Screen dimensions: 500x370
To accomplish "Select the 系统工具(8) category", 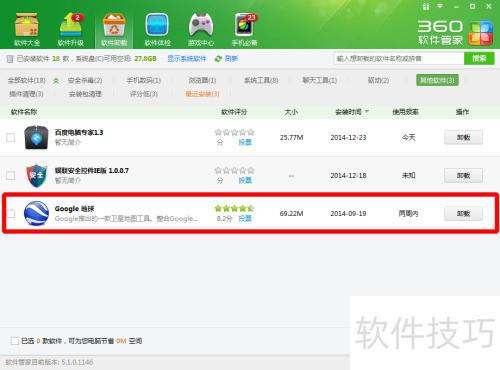I will (x=261, y=80).
